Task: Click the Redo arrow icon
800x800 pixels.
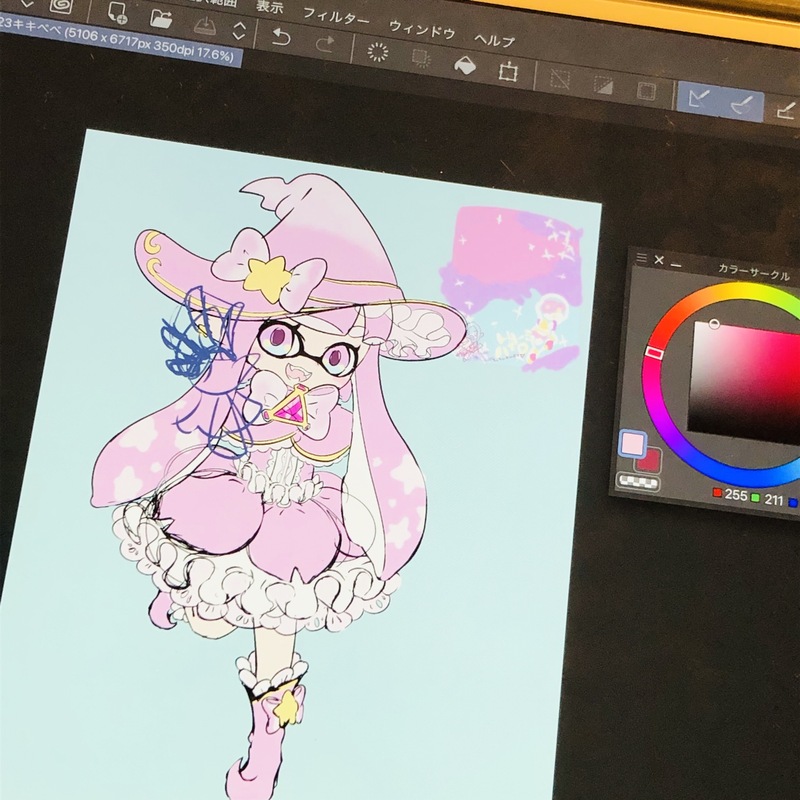Action: [324, 44]
